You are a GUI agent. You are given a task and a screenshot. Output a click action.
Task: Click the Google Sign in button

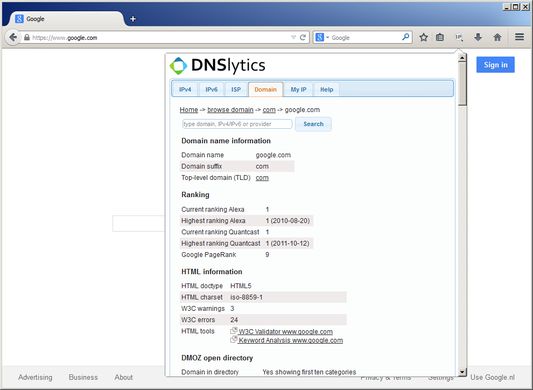click(495, 65)
